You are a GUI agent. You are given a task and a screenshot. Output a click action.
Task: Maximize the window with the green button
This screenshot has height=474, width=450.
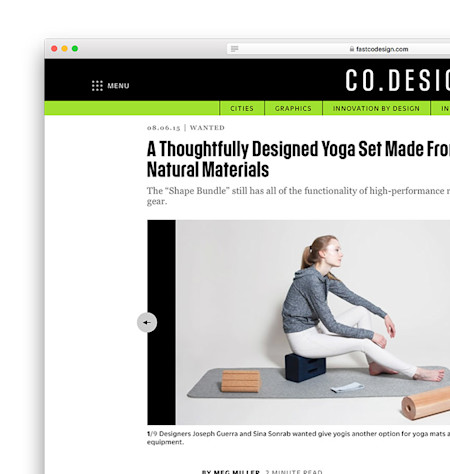75,49
